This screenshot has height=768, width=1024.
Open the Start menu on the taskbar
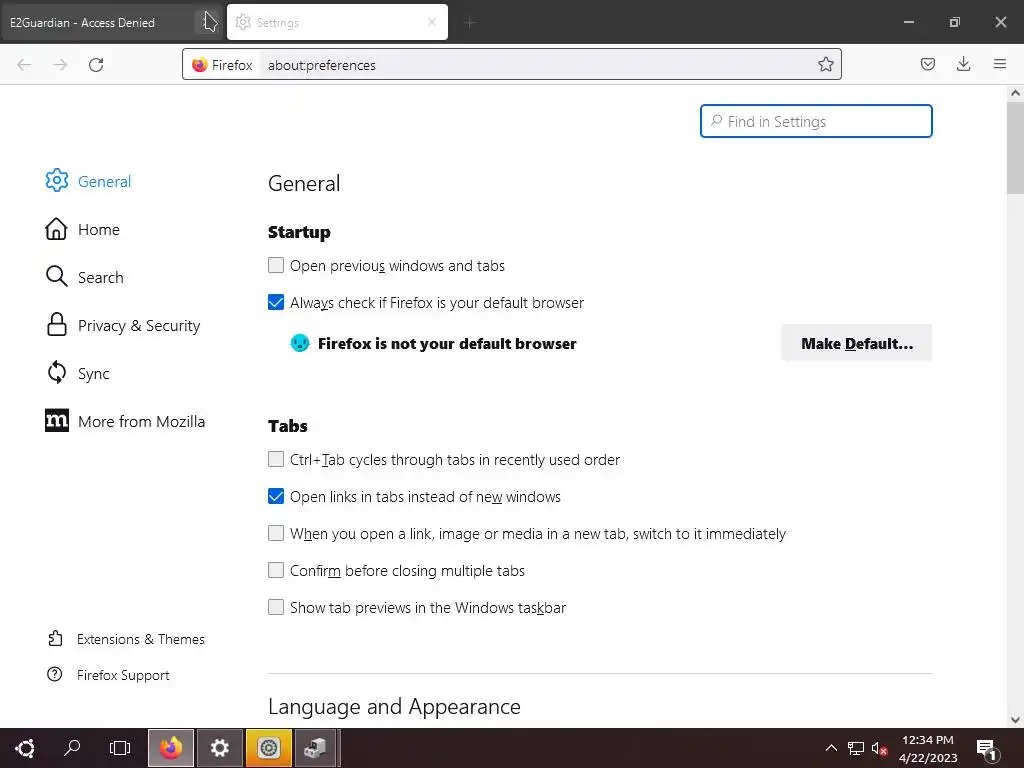[25, 748]
